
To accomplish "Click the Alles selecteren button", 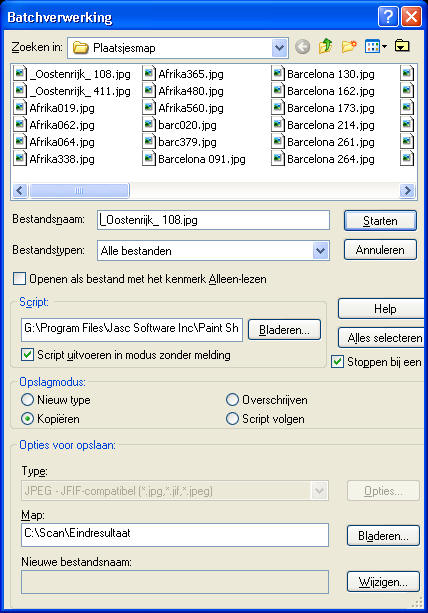I will (383, 338).
